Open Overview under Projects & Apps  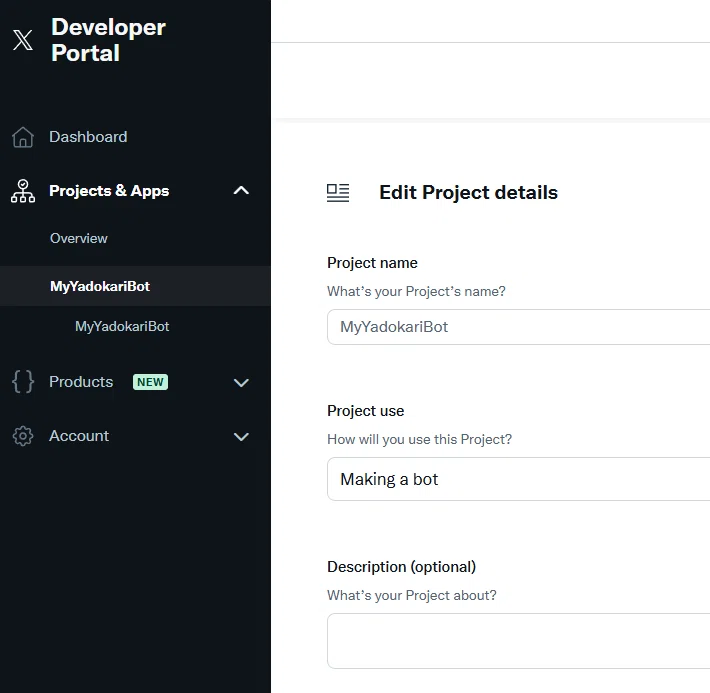click(x=79, y=238)
